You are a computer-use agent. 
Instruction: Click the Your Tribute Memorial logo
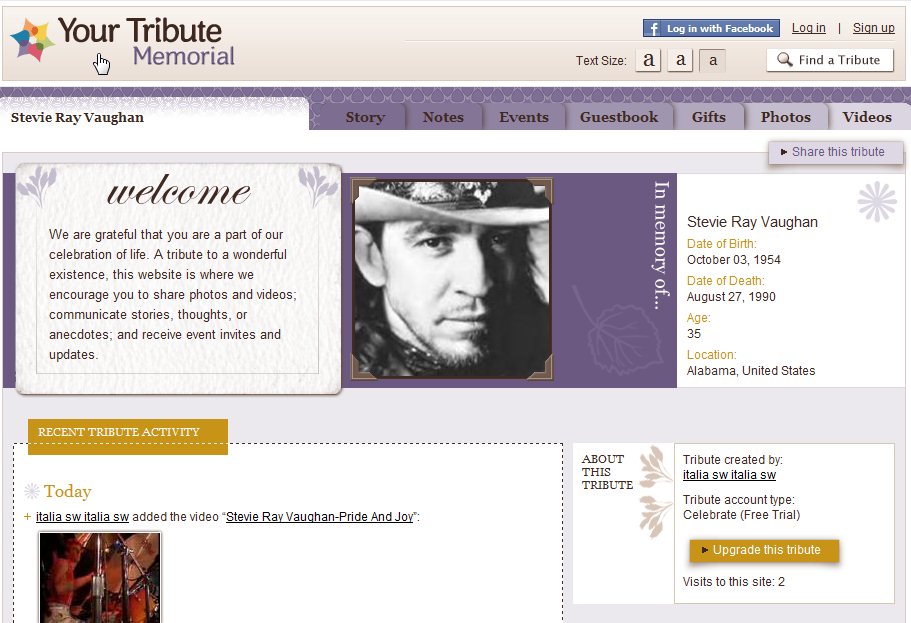pos(123,41)
